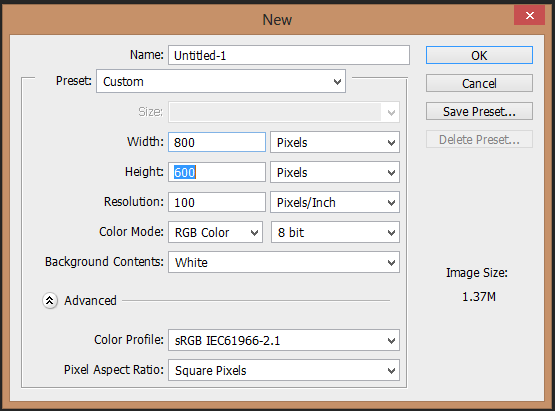
Task: Click the Height field showing 600
Action: tap(217, 172)
